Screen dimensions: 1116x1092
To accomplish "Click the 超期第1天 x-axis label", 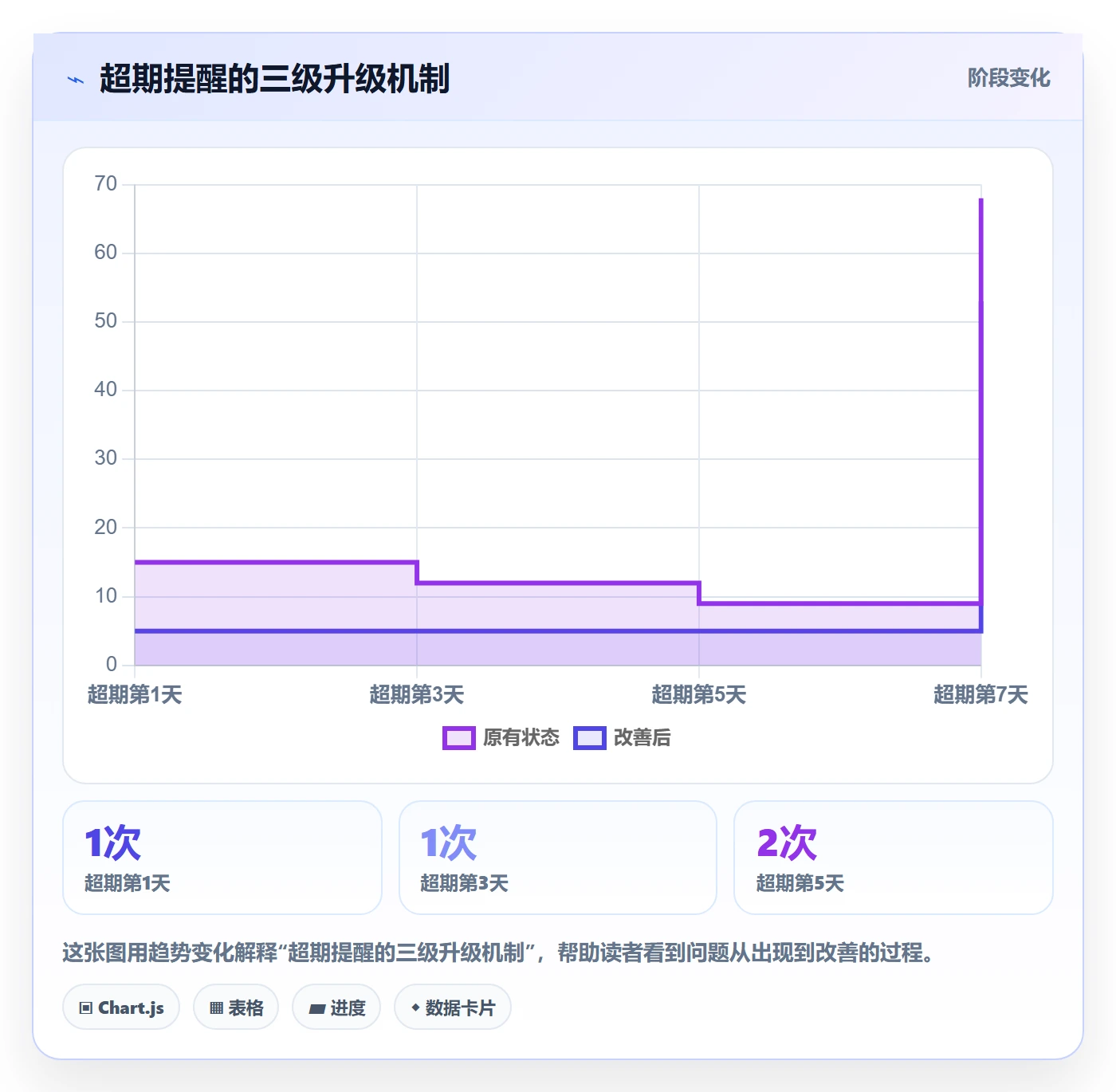I will [135, 694].
